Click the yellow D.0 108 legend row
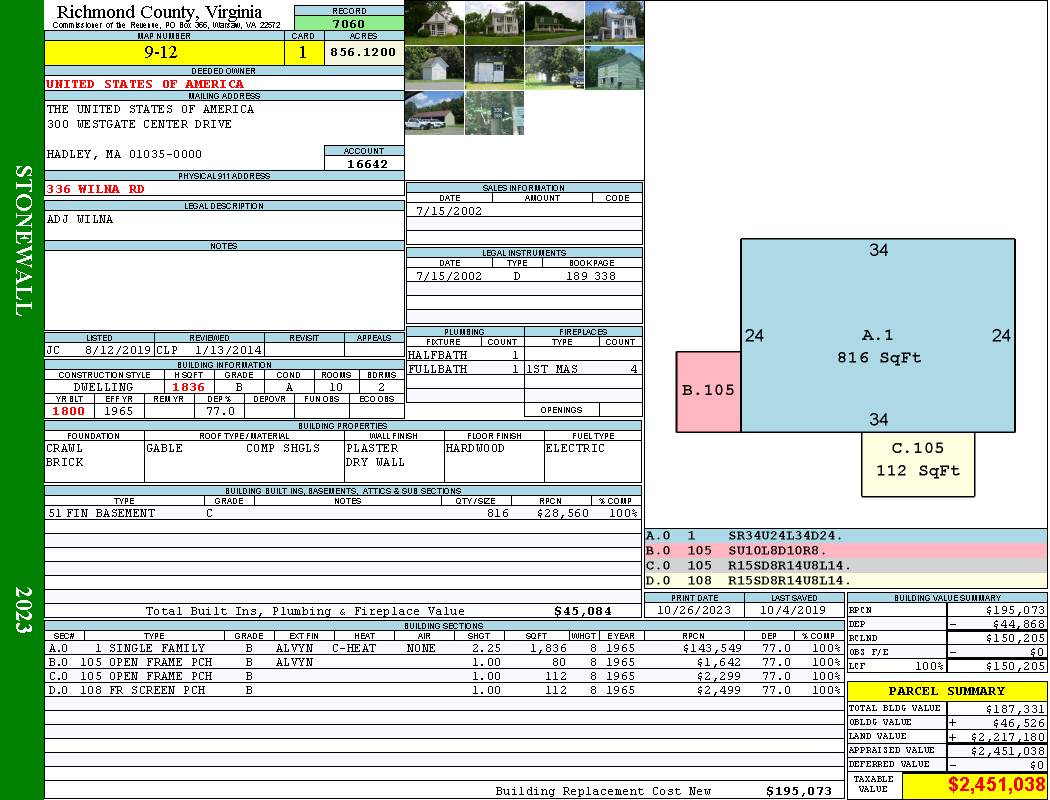The height and width of the screenshot is (800, 1050). [x=846, y=580]
